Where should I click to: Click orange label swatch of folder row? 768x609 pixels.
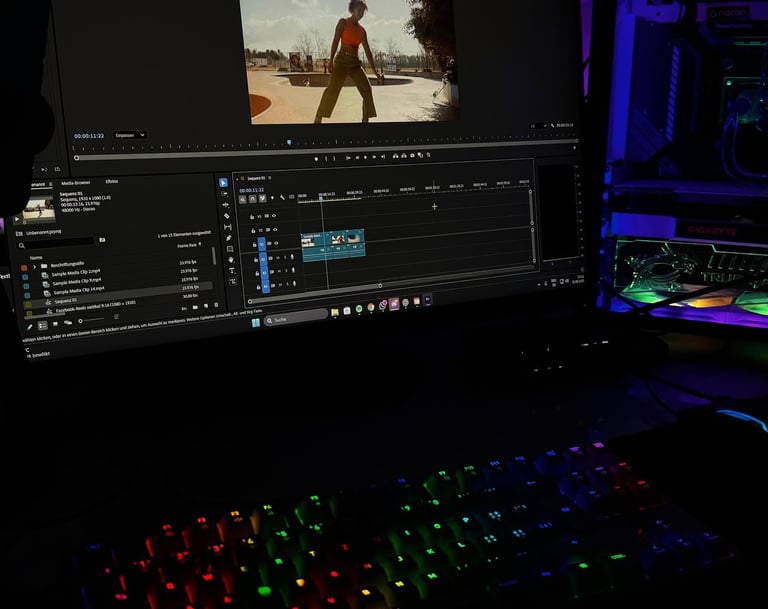coord(24,268)
